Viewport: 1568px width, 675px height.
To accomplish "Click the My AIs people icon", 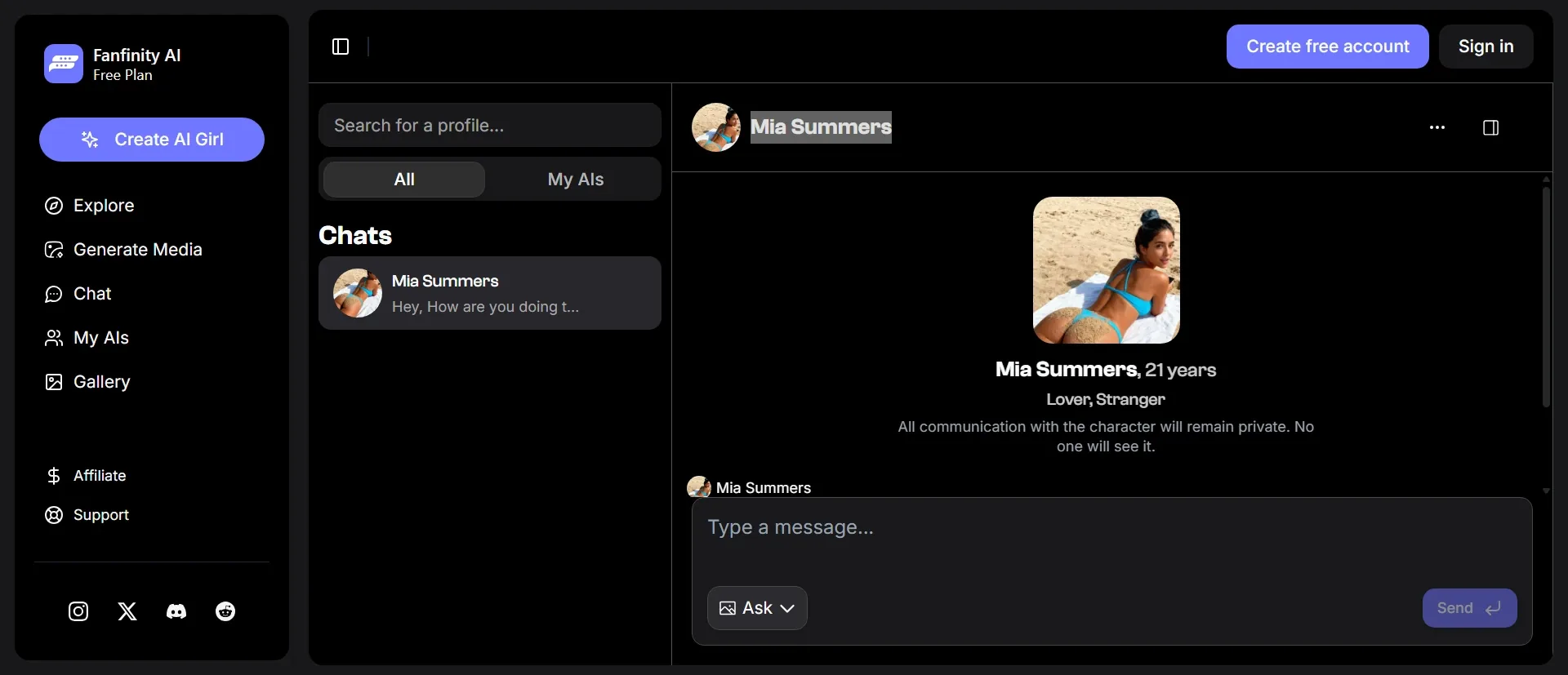I will pyautogui.click(x=54, y=338).
